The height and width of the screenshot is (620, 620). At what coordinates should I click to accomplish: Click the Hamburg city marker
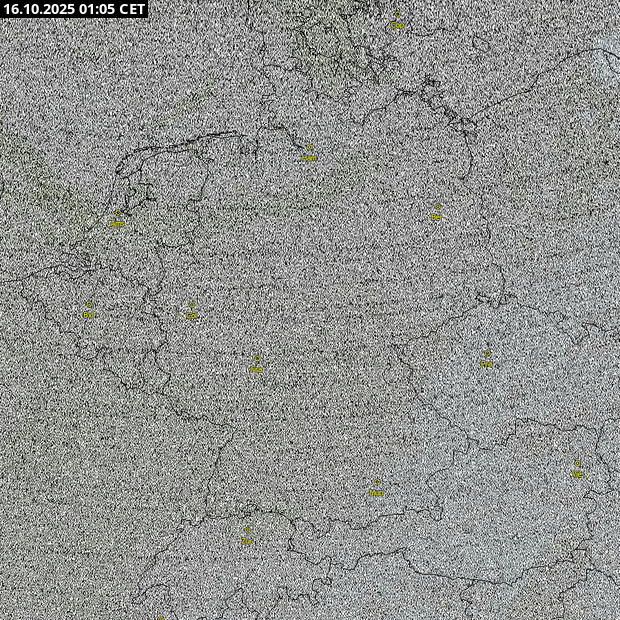(309, 155)
